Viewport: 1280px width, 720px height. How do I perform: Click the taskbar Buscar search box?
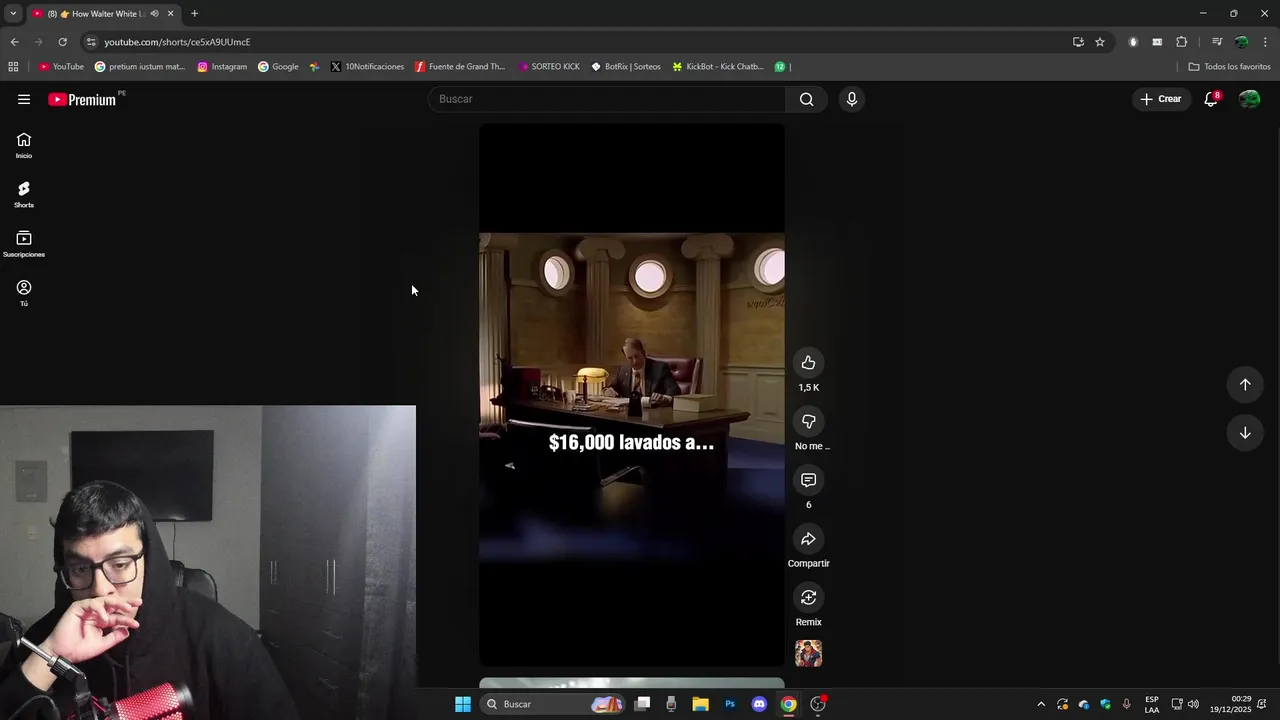552,704
